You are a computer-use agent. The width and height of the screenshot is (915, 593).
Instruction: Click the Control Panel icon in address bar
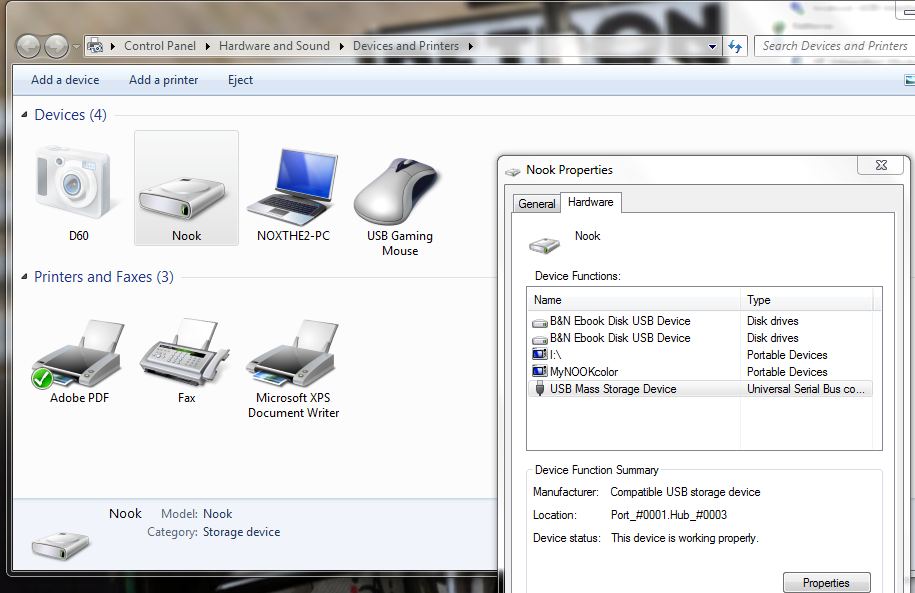pyautogui.click(x=95, y=46)
